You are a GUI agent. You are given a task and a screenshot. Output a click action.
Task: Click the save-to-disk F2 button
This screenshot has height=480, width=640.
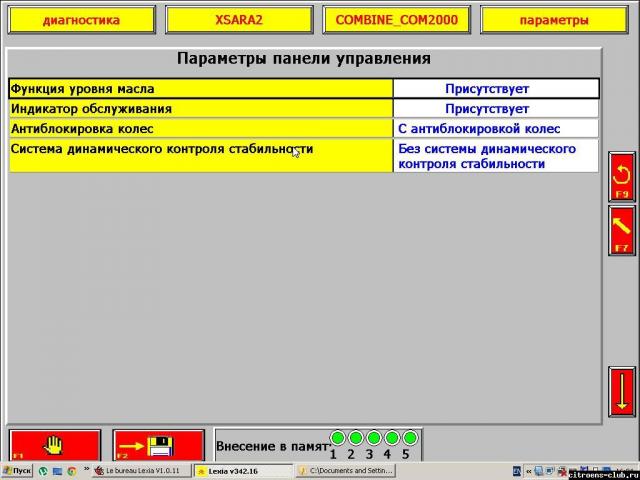point(158,445)
